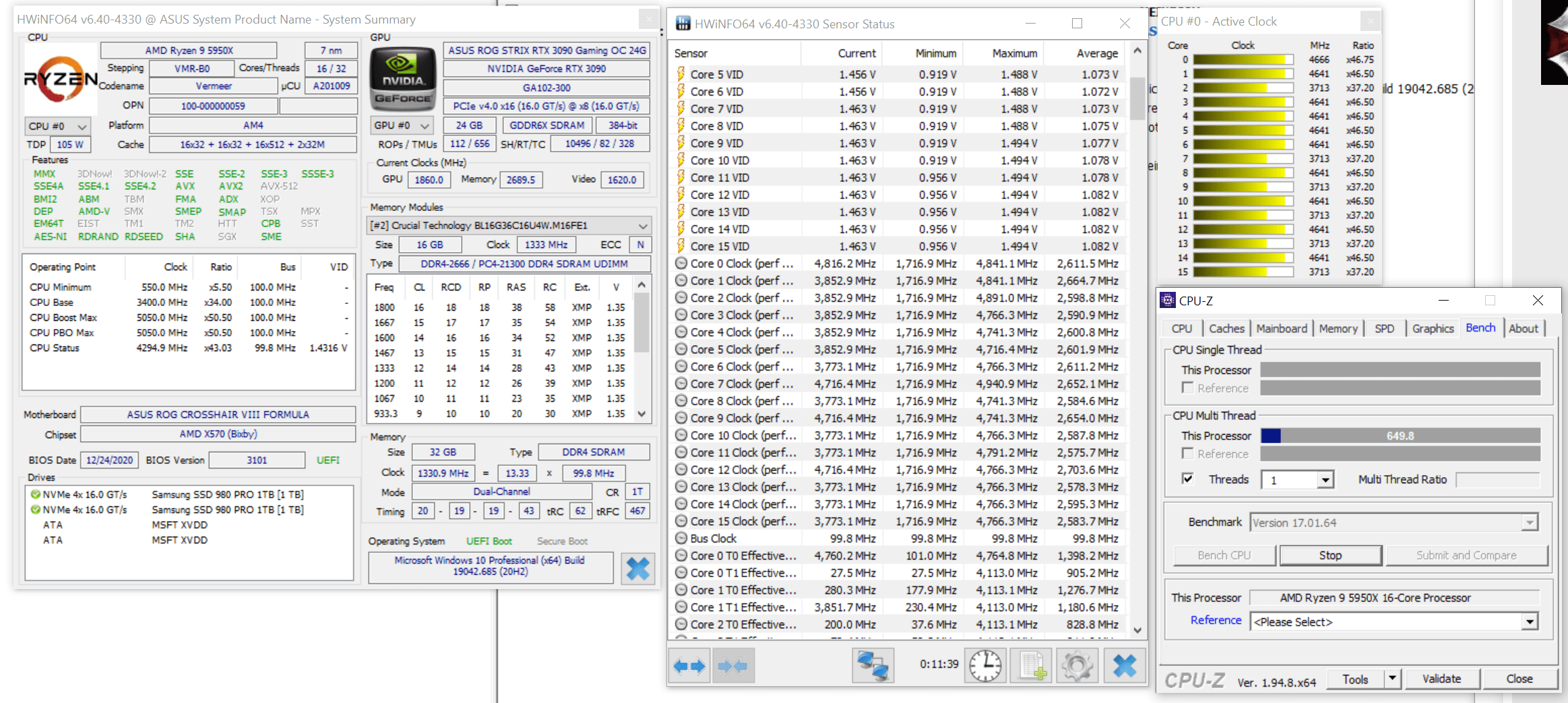Screen dimensions: 1568x703
Task: Click blue X icon in System Summary
Action: 637,568
